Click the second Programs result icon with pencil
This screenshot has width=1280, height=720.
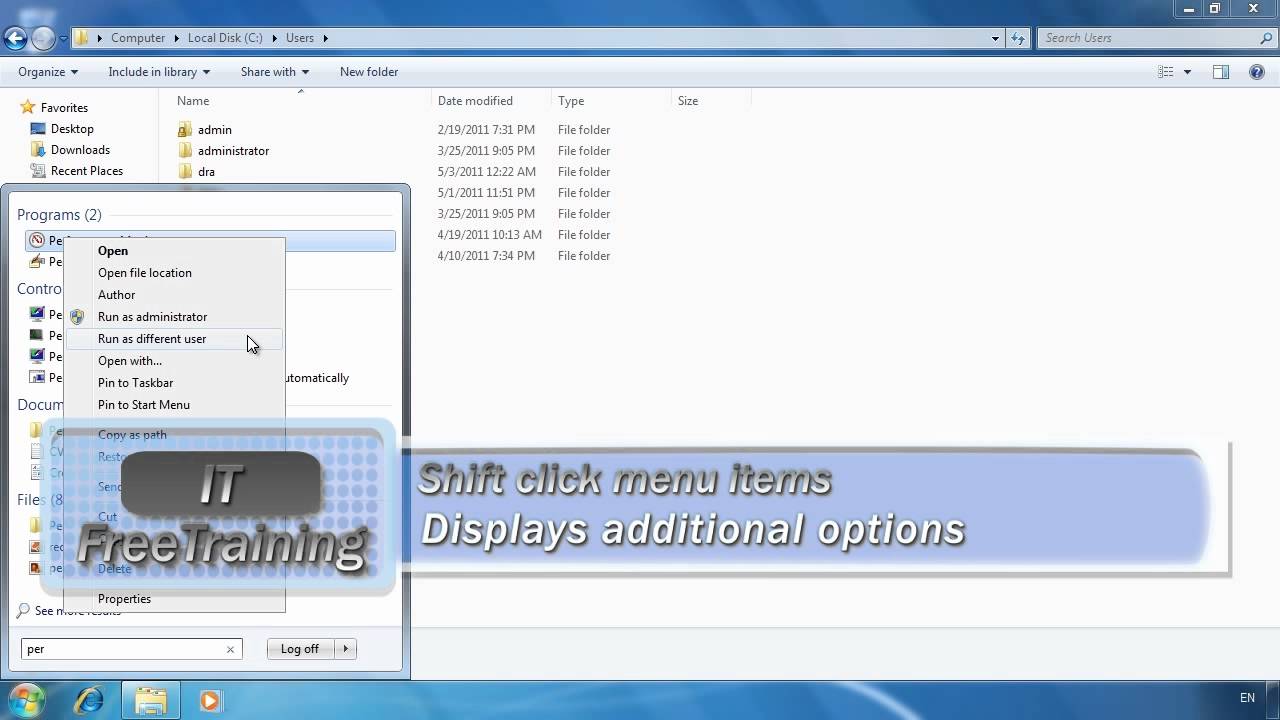point(37,261)
